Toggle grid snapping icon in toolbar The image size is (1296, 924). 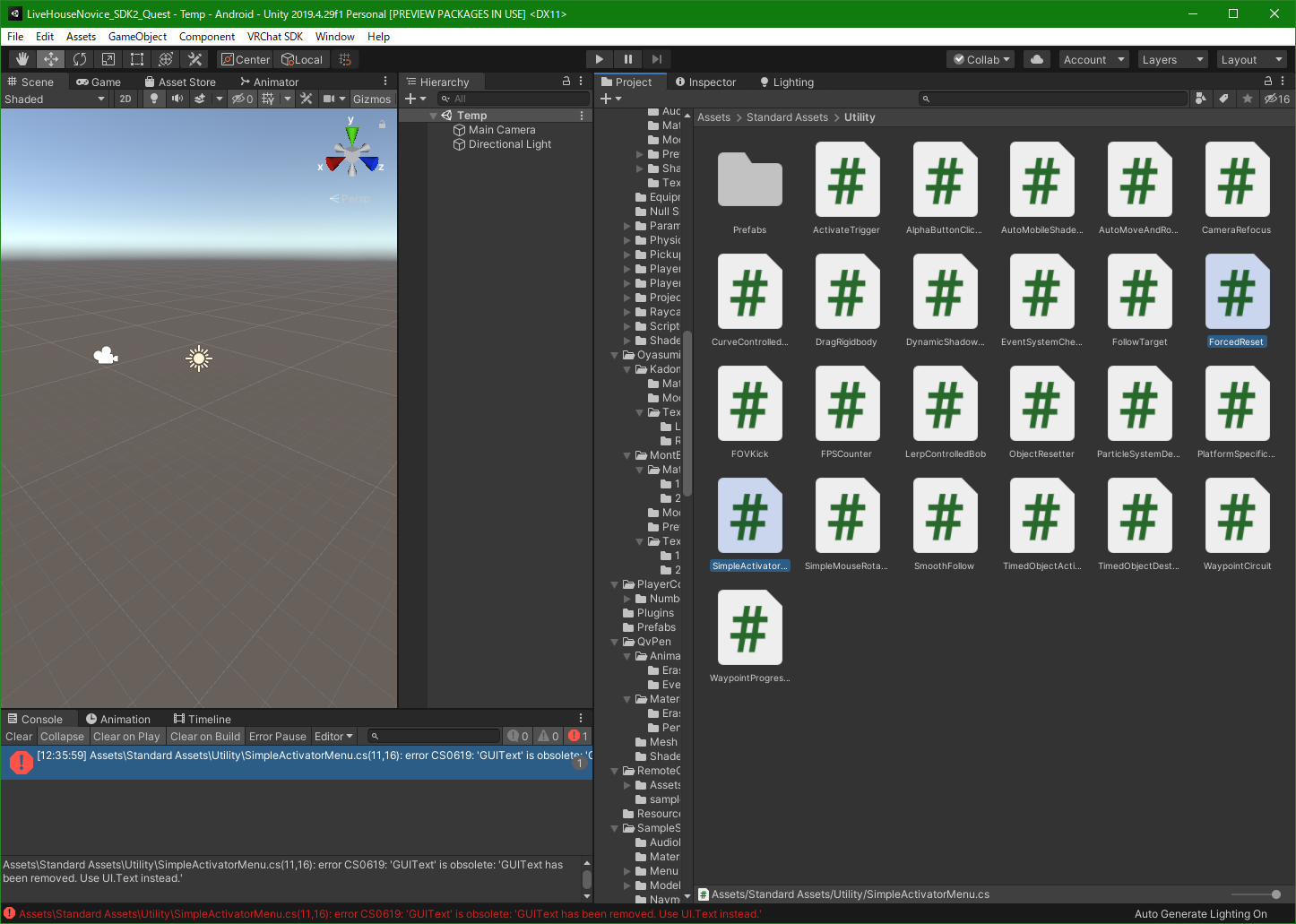pos(345,59)
